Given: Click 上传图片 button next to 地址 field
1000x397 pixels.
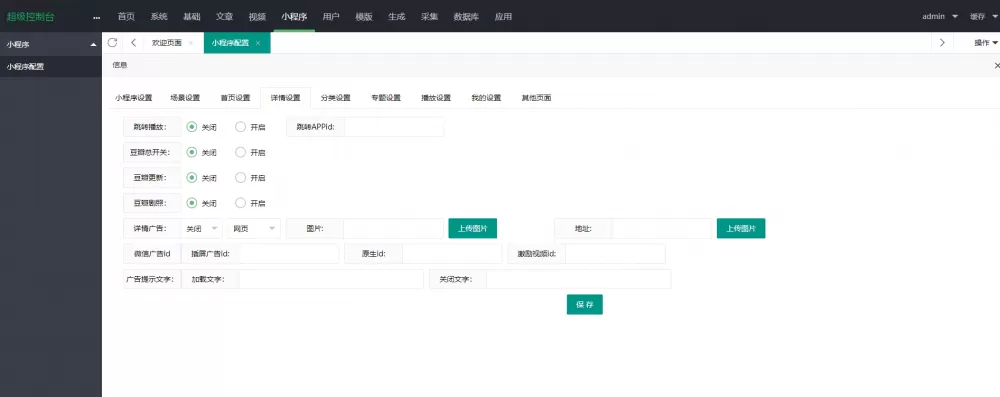Looking at the screenshot, I should pos(741,228).
